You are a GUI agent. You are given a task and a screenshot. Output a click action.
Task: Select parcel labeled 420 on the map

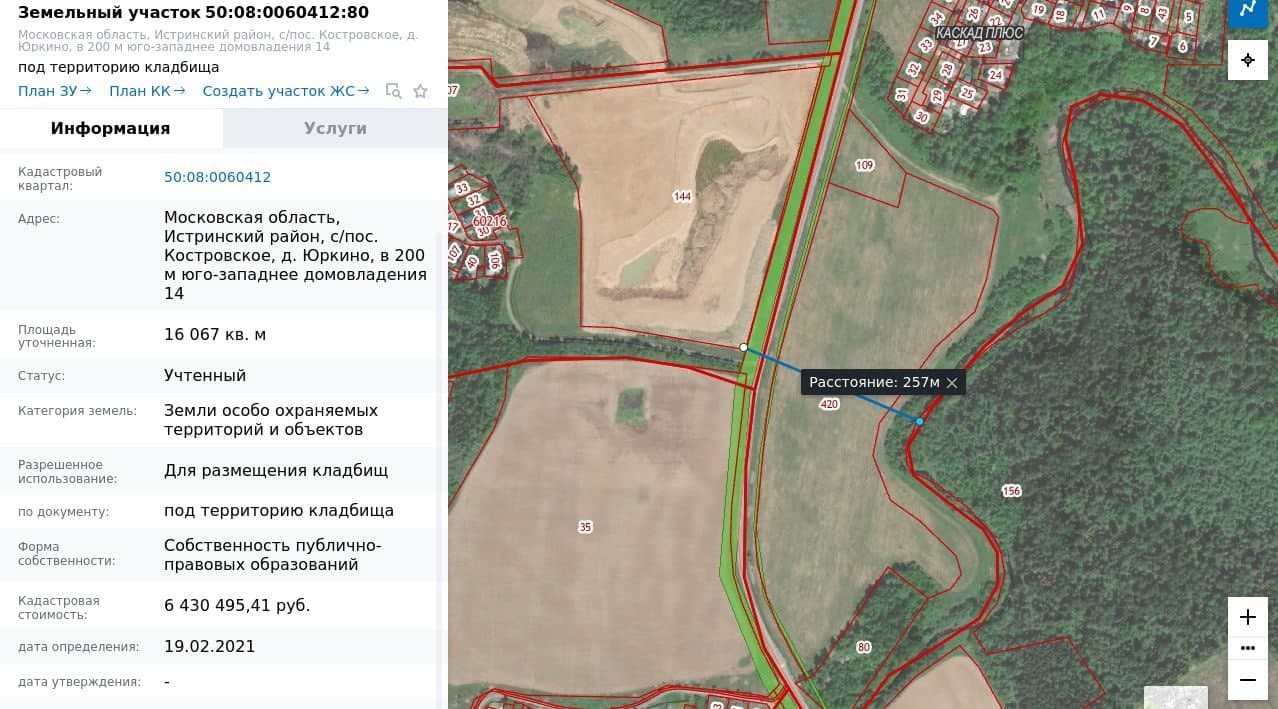(829, 404)
